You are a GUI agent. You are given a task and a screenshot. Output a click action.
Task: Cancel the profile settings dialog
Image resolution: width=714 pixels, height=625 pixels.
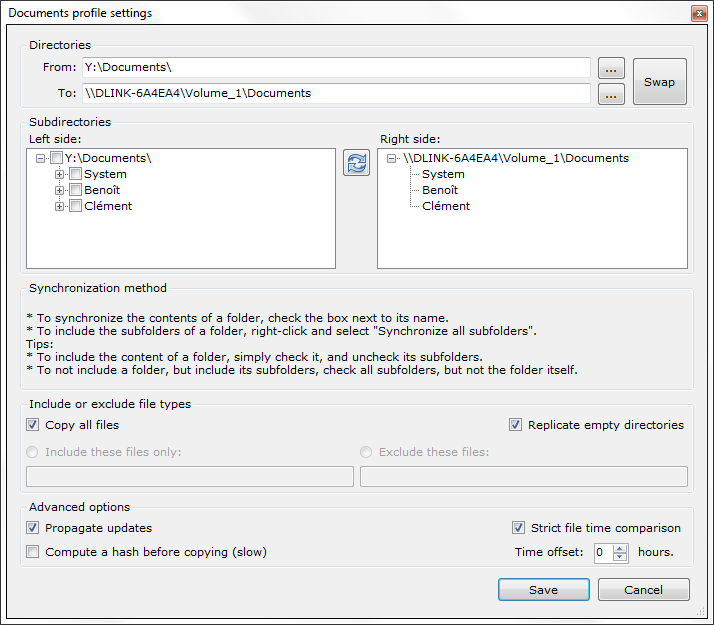(643, 590)
